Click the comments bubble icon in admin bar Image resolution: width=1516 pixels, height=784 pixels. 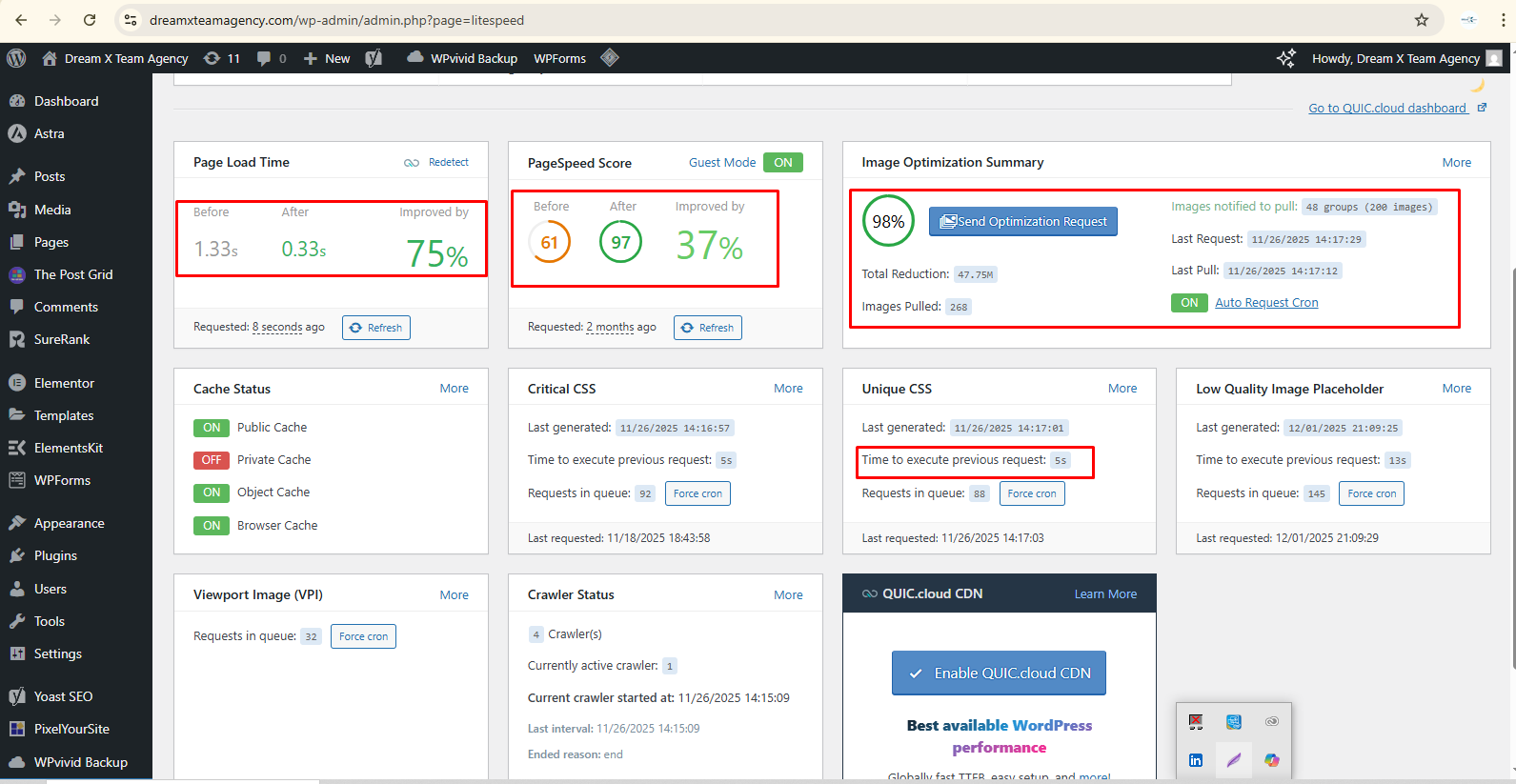tap(271, 58)
